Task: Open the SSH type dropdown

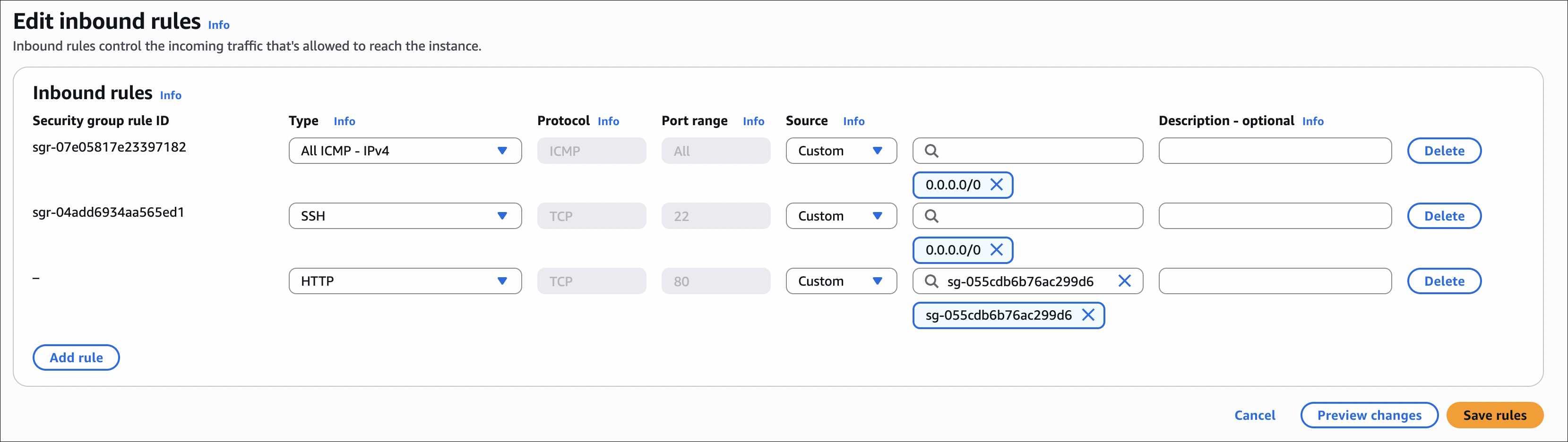Action: [405, 216]
